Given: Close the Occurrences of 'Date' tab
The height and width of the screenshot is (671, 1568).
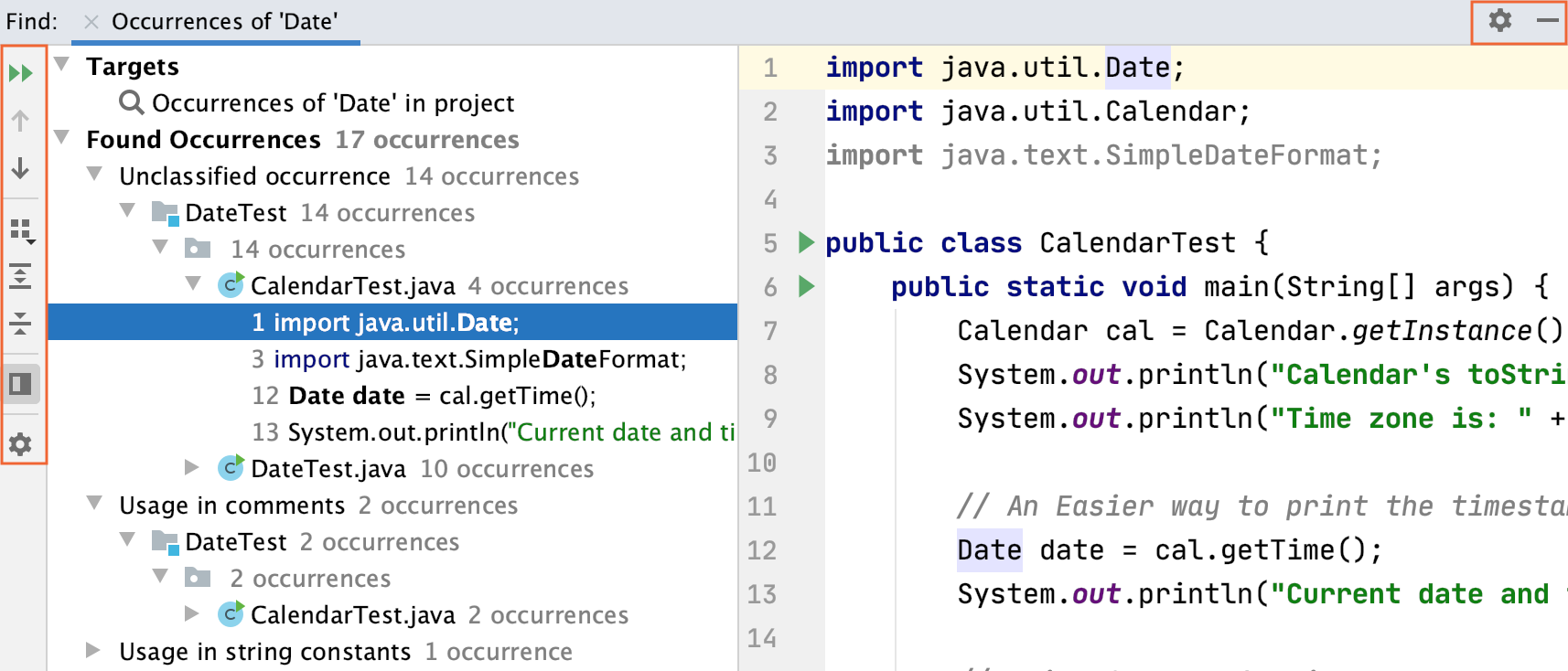Looking at the screenshot, I should click(x=91, y=21).
